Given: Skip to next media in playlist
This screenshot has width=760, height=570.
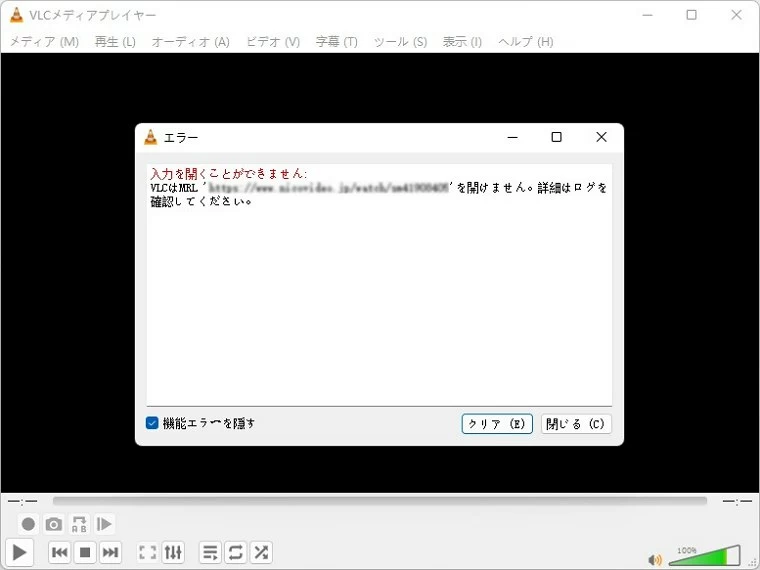Looking at the screenshot, I should [111, 552].
